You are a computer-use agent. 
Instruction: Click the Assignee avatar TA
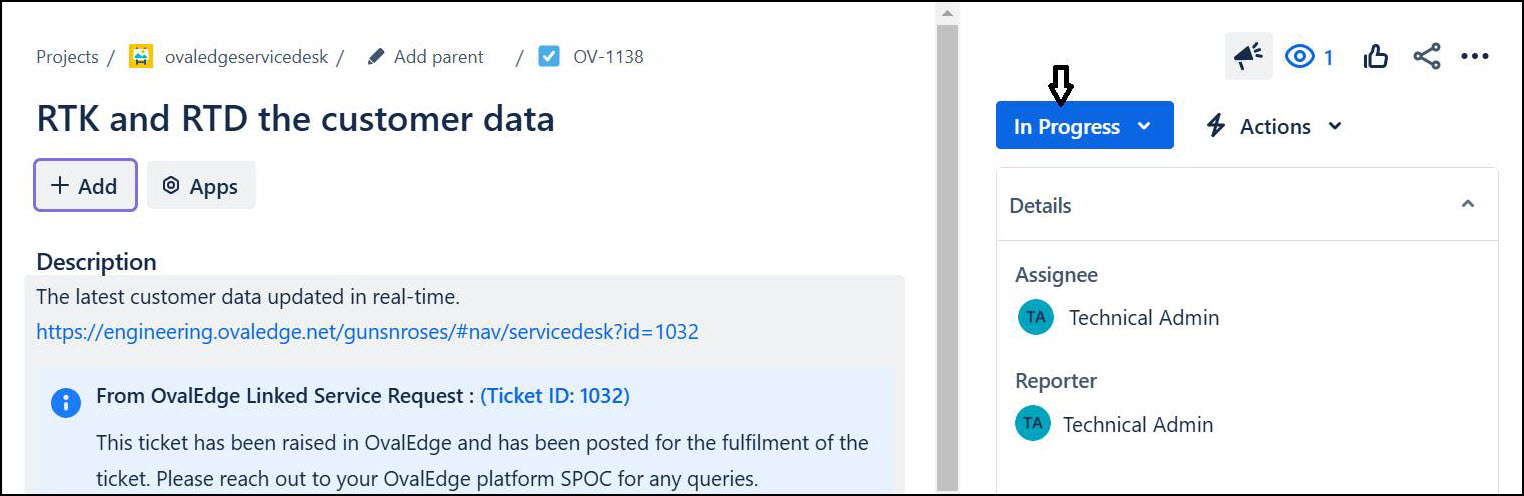1035,318
